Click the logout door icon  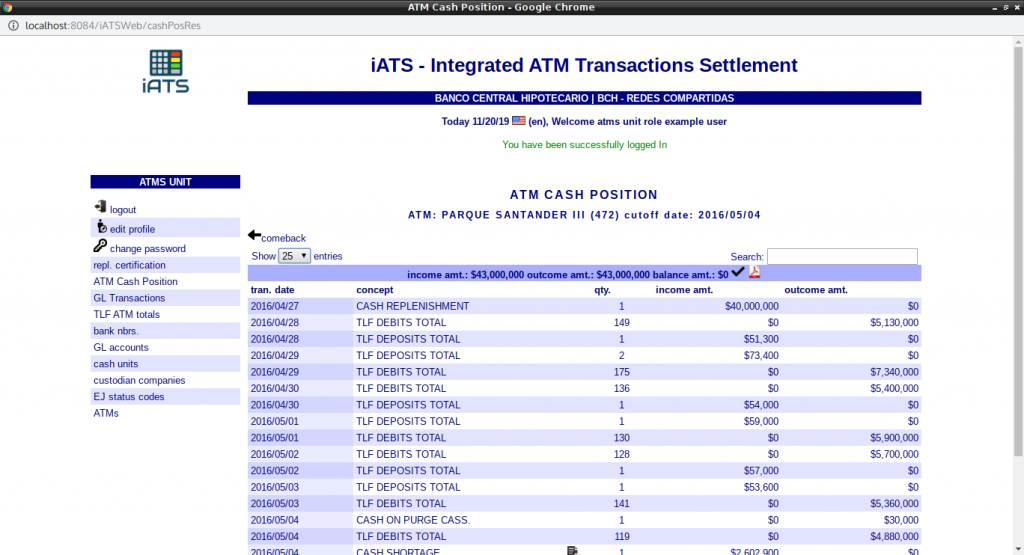click(100, 207)
